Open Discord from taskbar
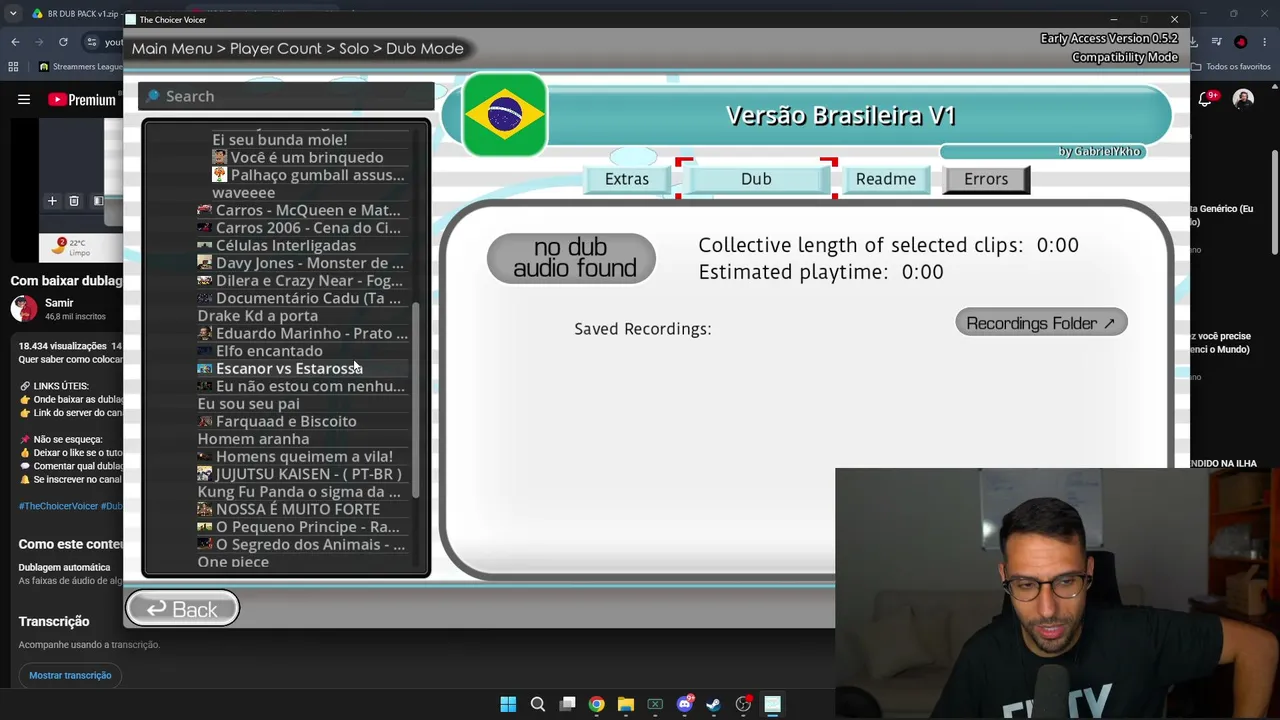 pyautogui.click(x=684, y=705)
